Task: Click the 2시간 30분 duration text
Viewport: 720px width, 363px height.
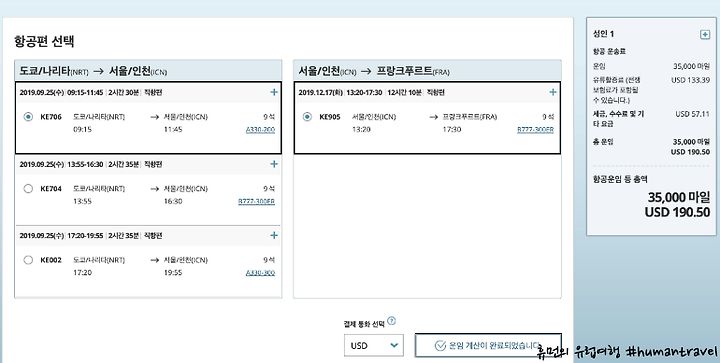Action: 124,93
